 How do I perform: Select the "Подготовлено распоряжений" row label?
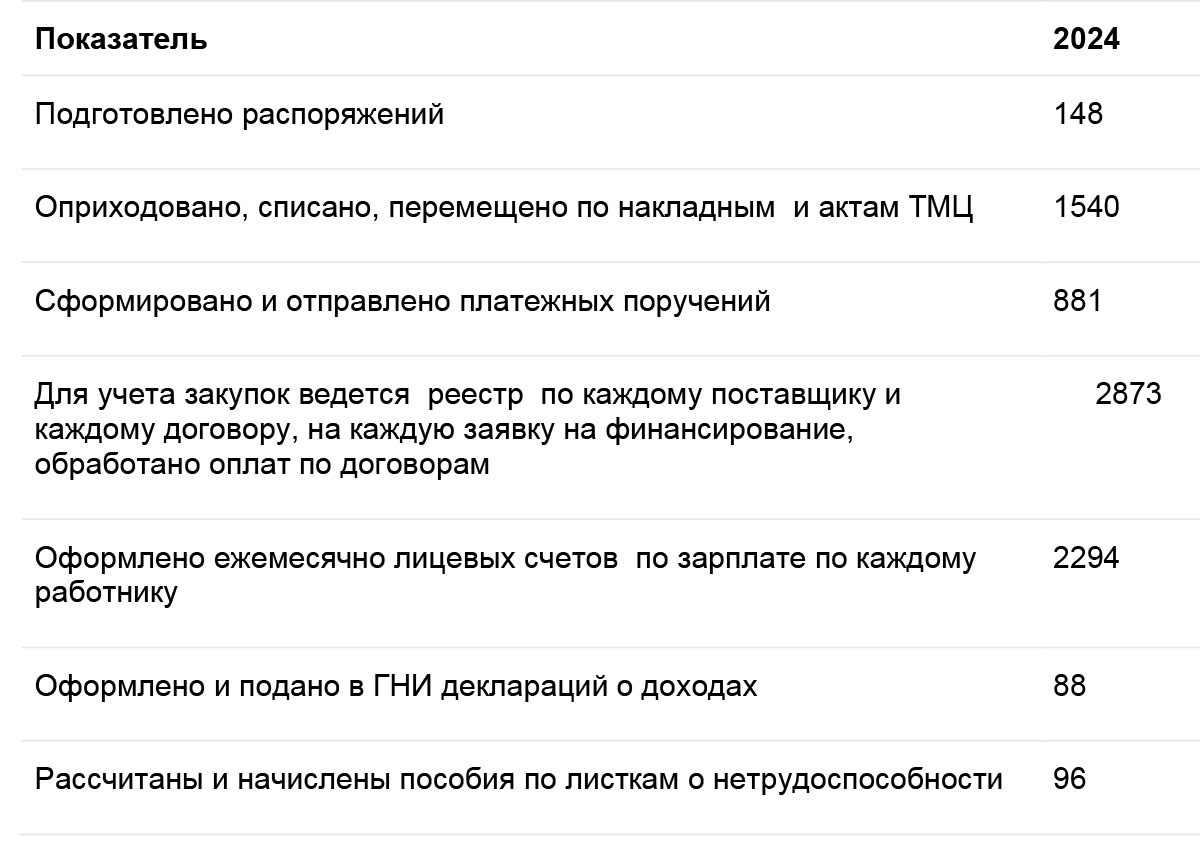pyautogui.click(x=239, y=115)
